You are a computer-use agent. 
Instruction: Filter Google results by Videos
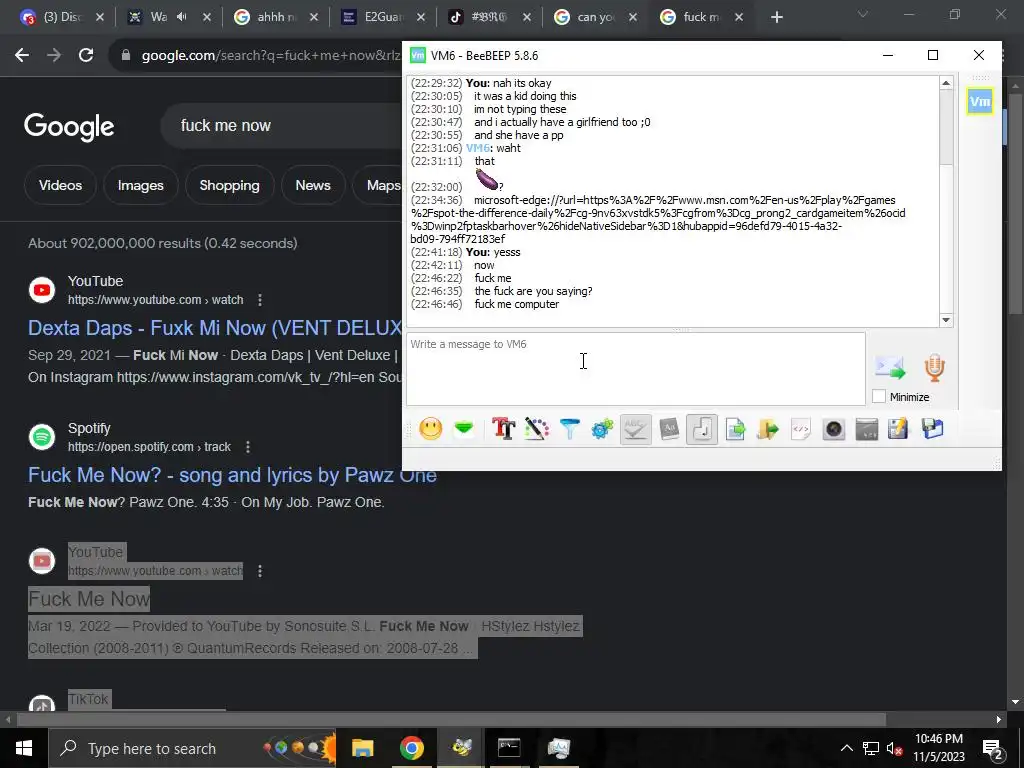point(60,185)
